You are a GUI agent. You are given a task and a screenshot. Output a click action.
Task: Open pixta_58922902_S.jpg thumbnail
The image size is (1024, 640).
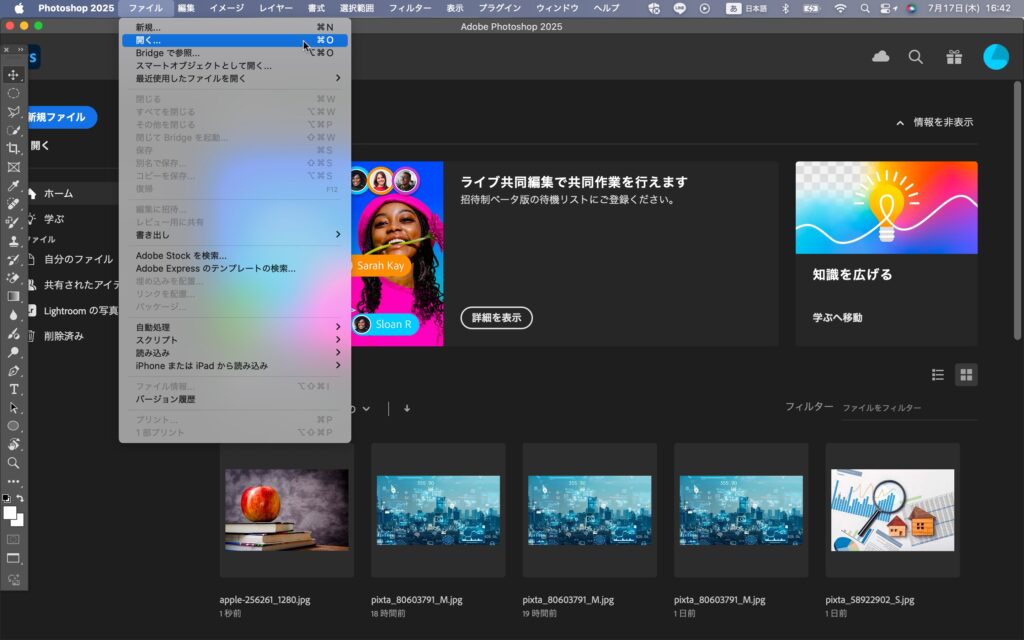[x=892, y=510]
